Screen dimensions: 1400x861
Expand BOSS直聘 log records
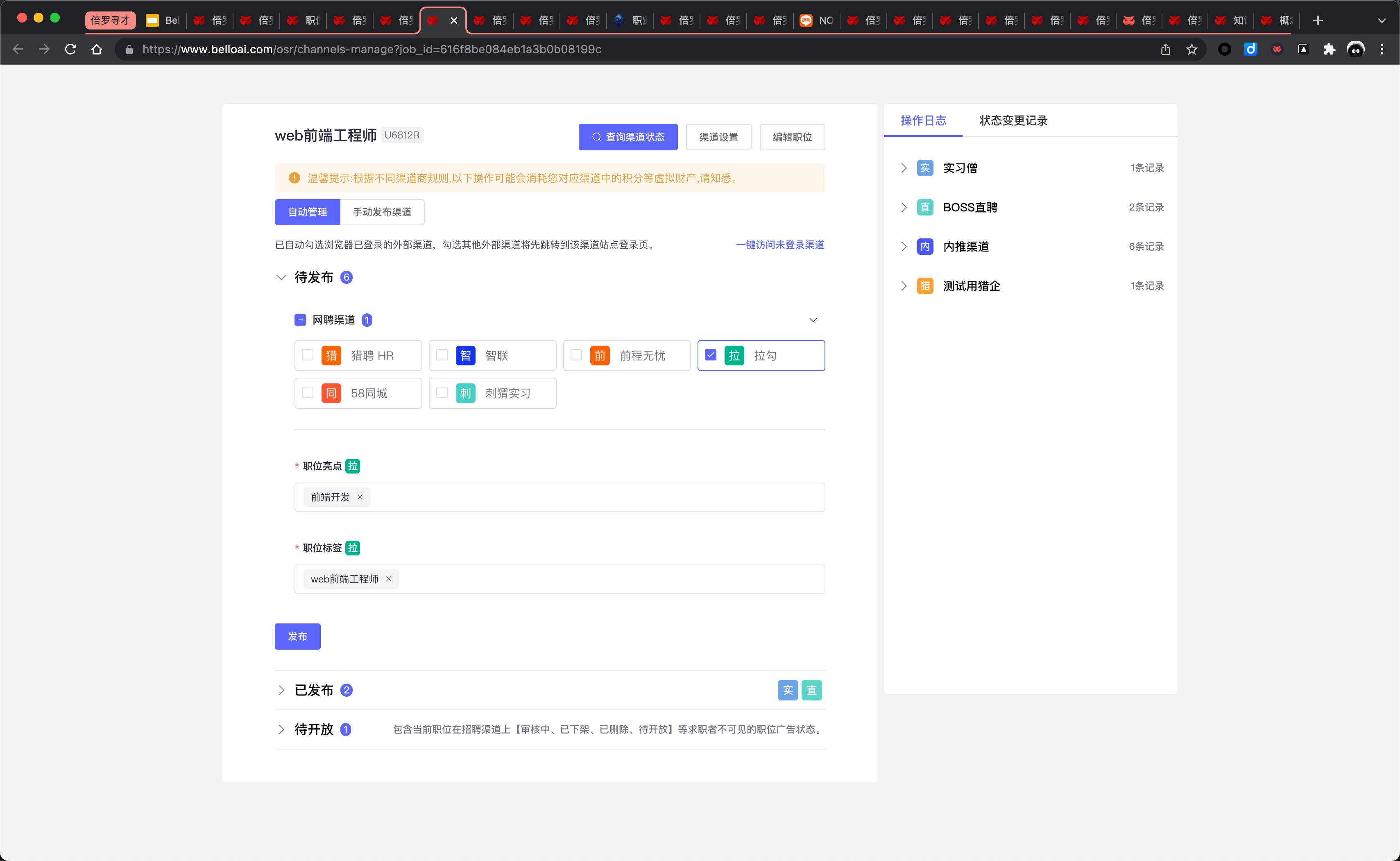tap(904, 207)
